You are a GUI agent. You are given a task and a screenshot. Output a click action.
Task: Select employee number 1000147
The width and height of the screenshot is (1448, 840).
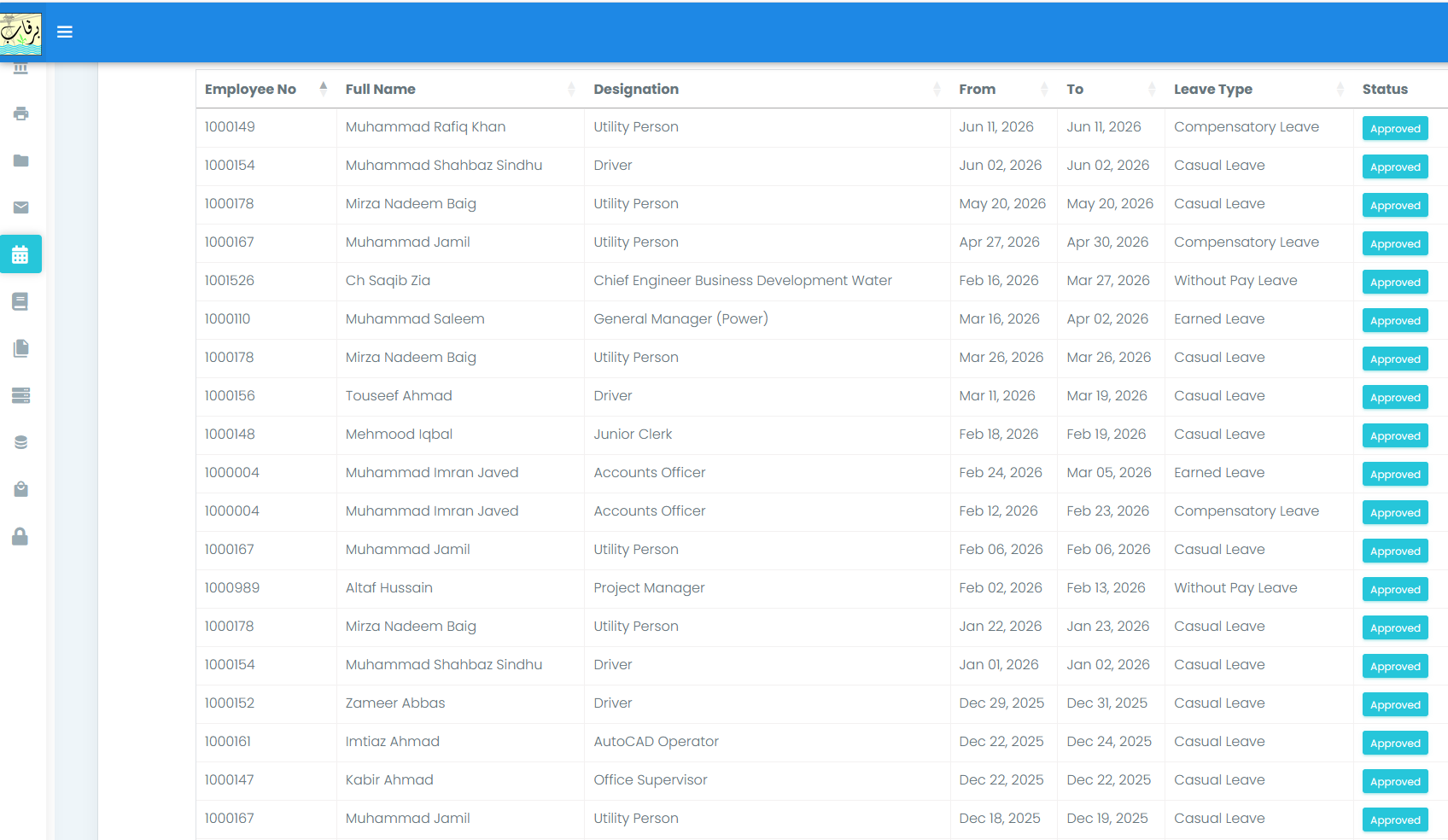[x=230, y=779]
